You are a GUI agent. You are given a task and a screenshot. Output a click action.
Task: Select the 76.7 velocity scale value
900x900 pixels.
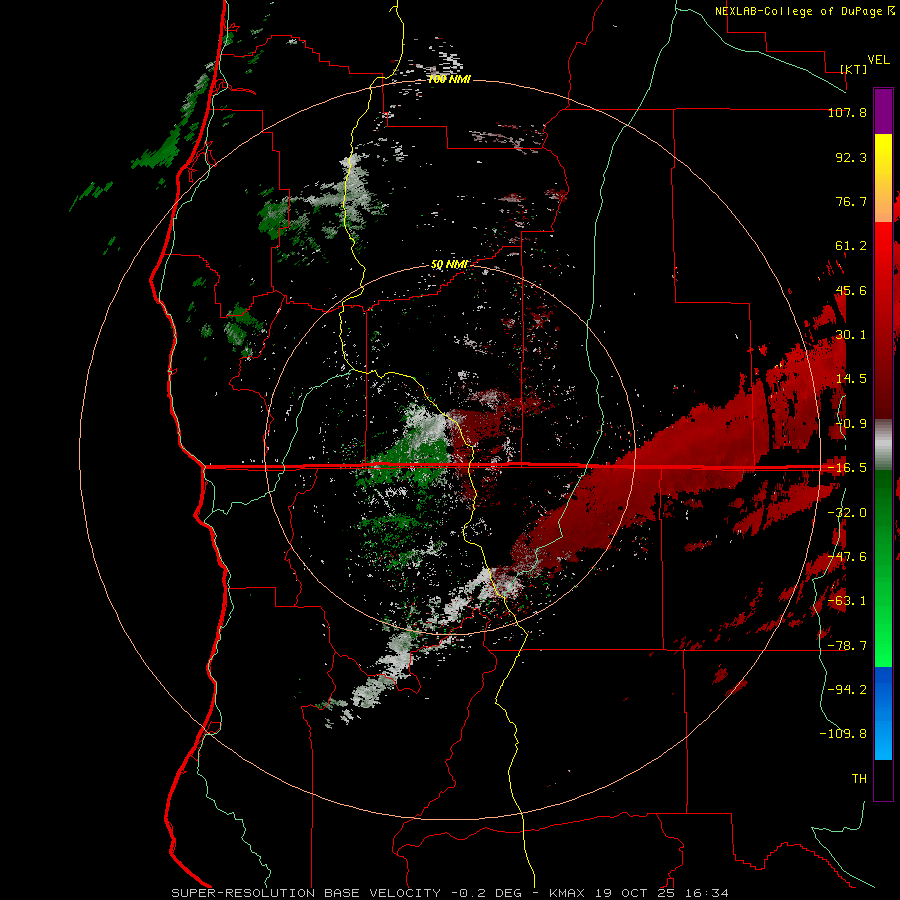pos(851,201)
